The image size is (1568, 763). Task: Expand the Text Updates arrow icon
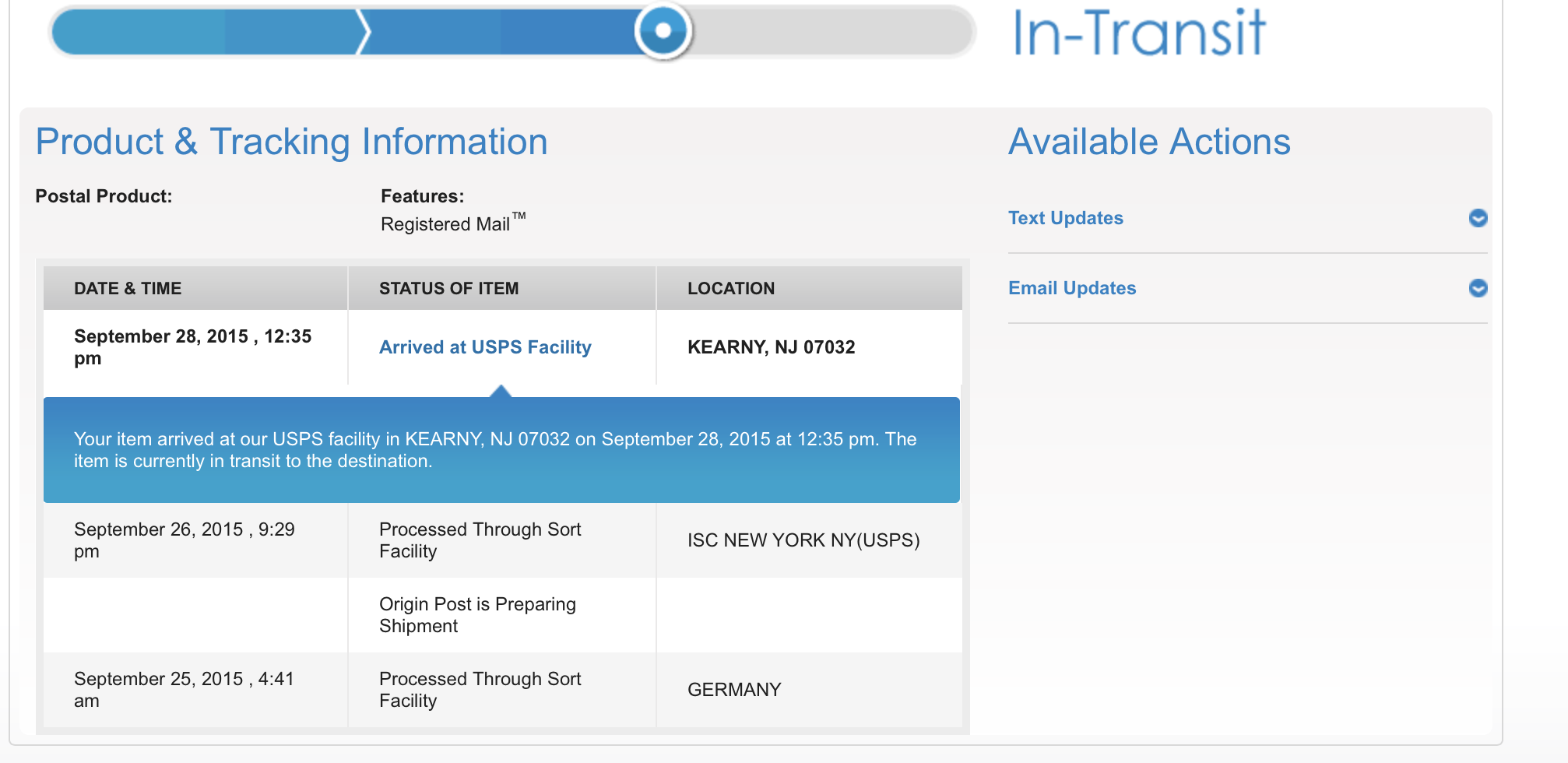tap(1477, 218)
